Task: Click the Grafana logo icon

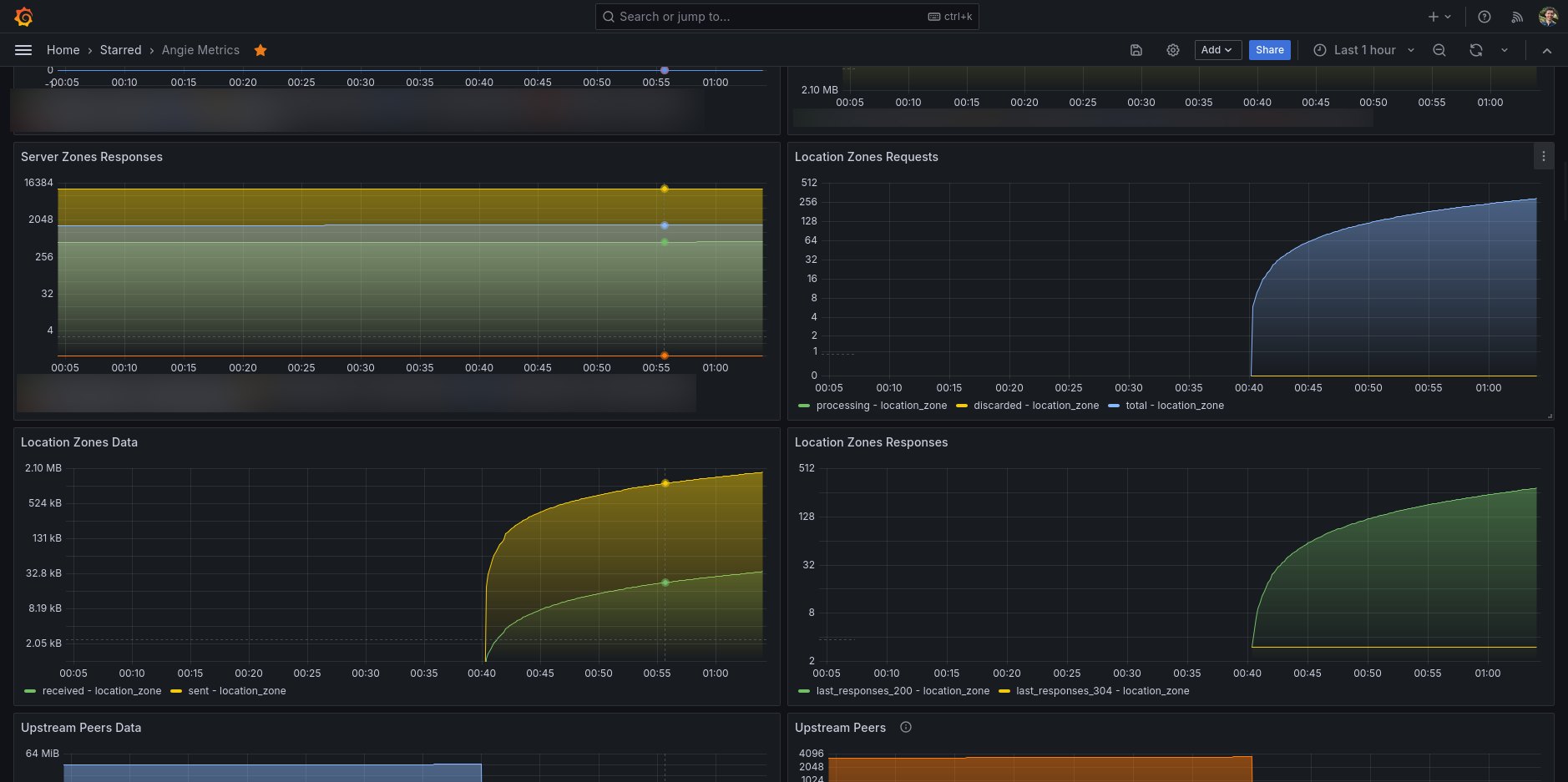Action: [x=23, y=17]
